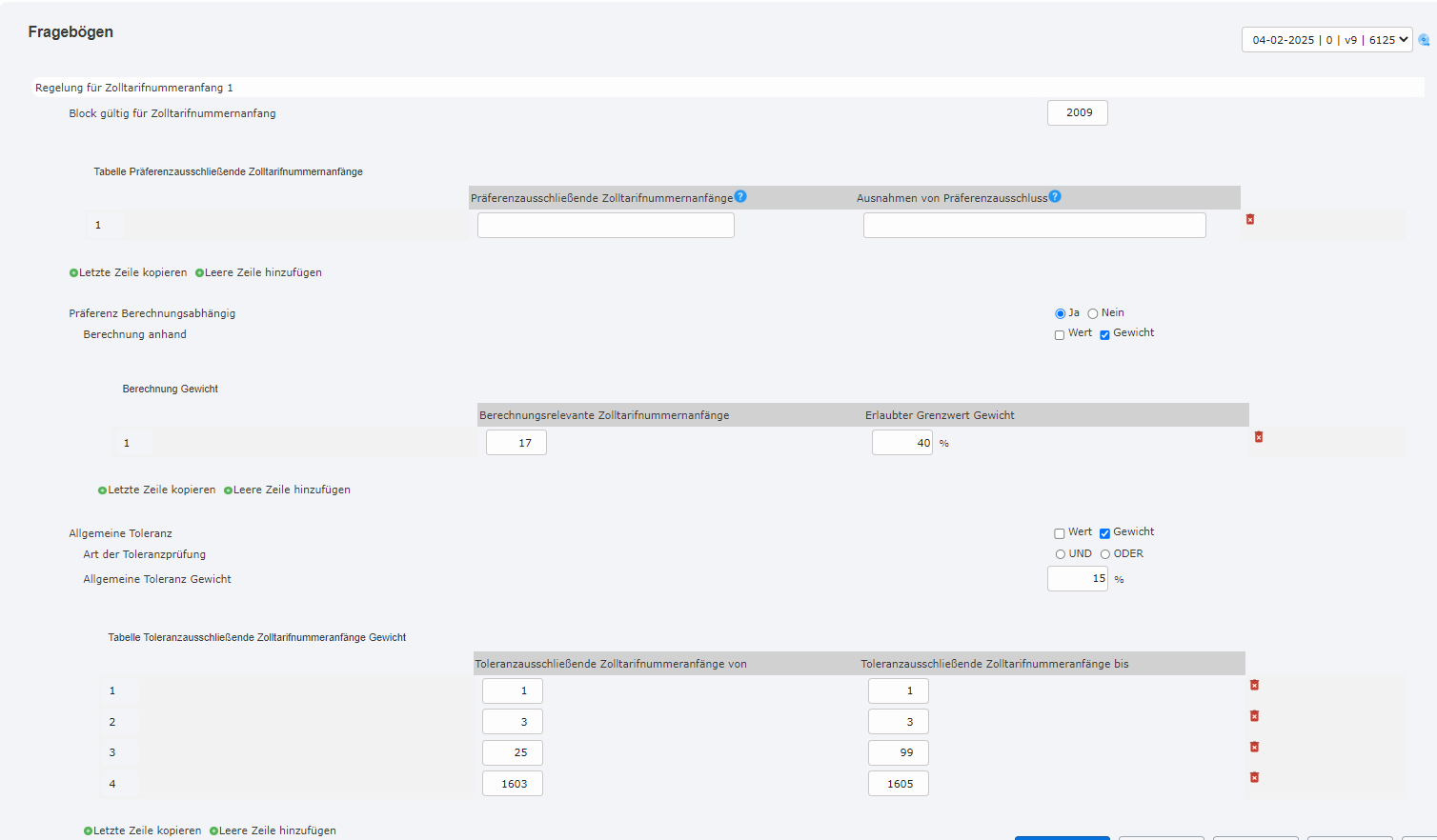Delete row 1 in Berechnung Gewicht table
The height and width of the screenshot is (840, 1437).
click(x=1258, y=437)
